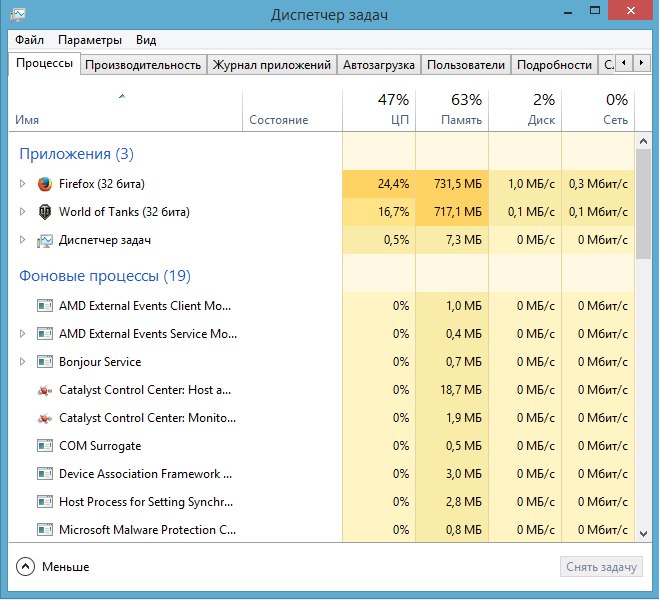The height and width of the screenshot is (600, 659).
Task: Click the Диспетчер задач process icon
Action: pyautogui.click(x=44, y=240)
